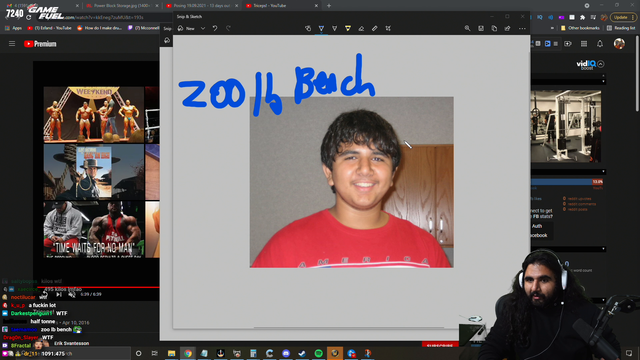Switch to the Posing 19.09.2021 YouTube tab
640x360 pixels.
[x=201, y=6]
